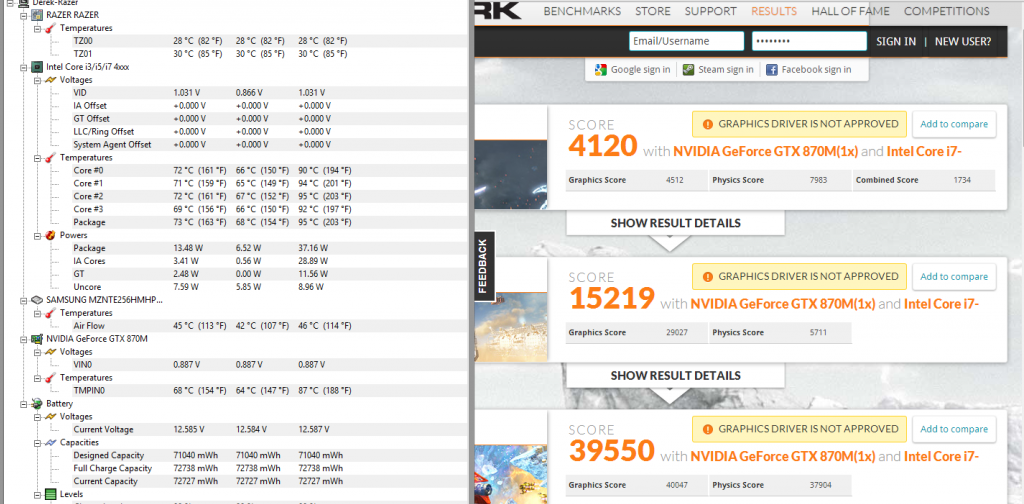Add the 15219 score result to compare
1024x504 pixels.
pyautogui.click(x=954, y=277)
